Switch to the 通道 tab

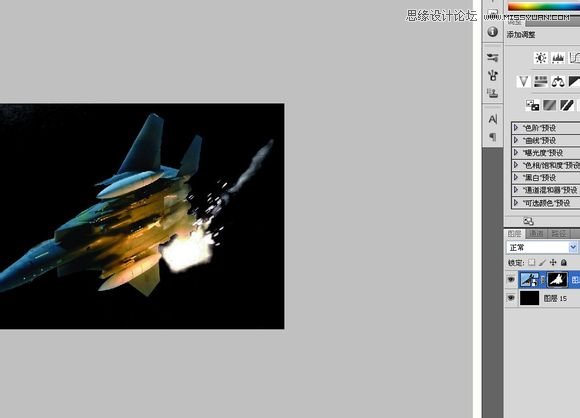[x=536, y=234]
